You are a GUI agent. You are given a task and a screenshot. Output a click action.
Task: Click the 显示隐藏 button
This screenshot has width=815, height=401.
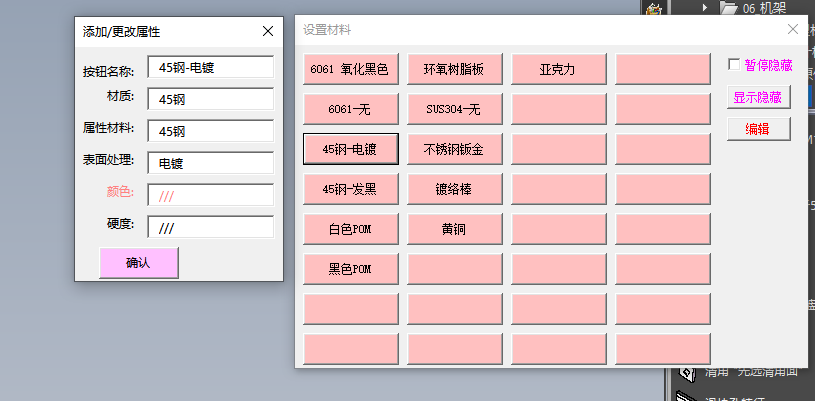758,97
